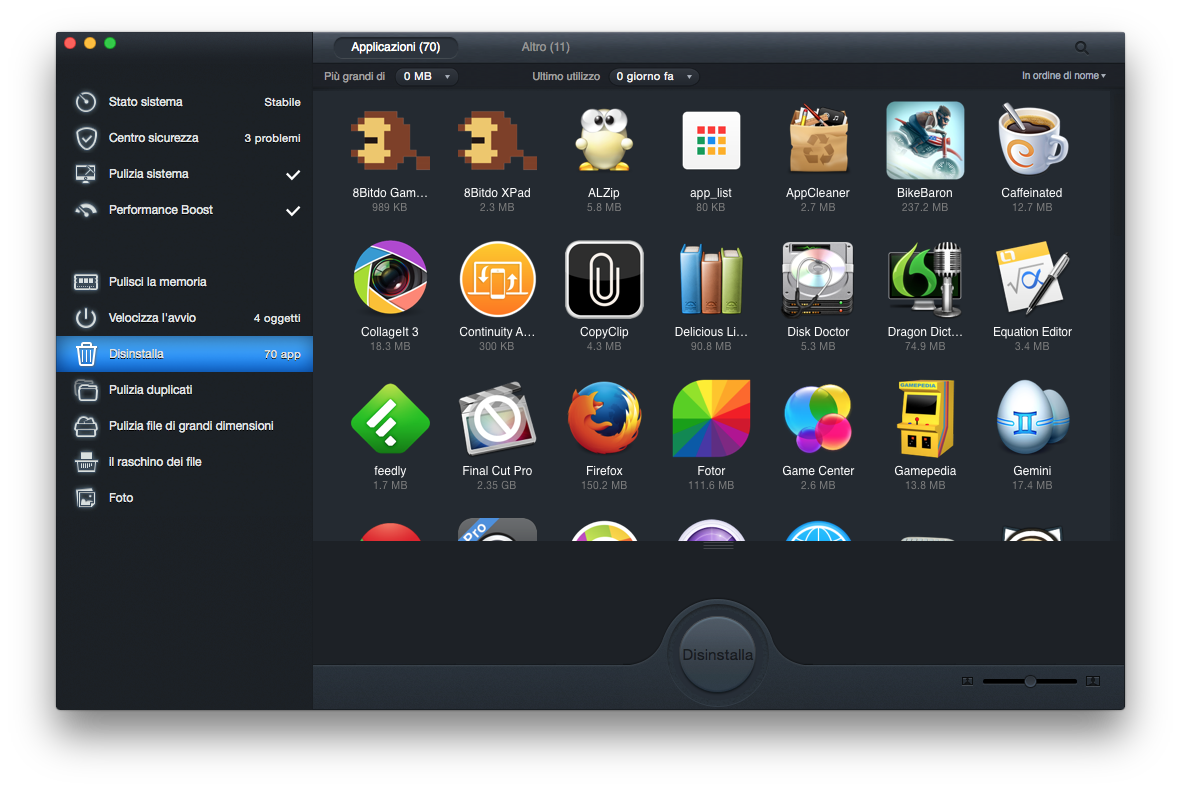
Task: Click large thumbnail size icon near slider
Action: pos(1093,681)
